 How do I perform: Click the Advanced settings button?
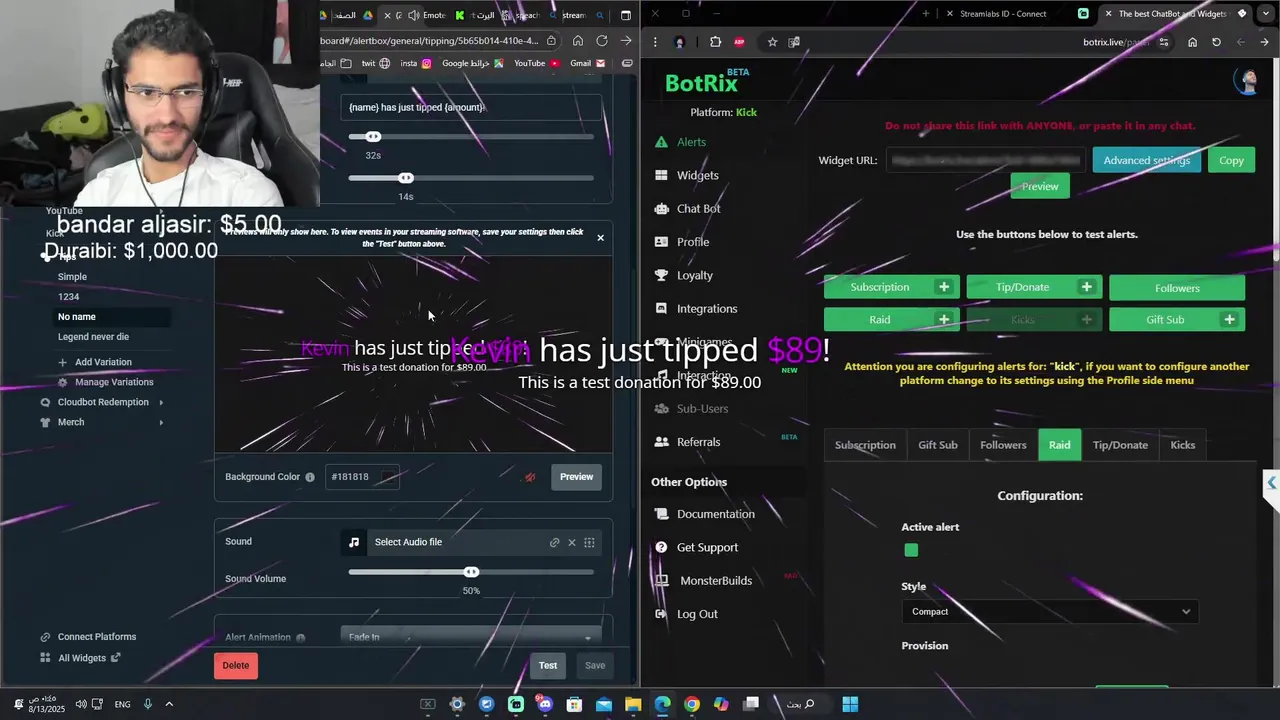click(1146, 160)
